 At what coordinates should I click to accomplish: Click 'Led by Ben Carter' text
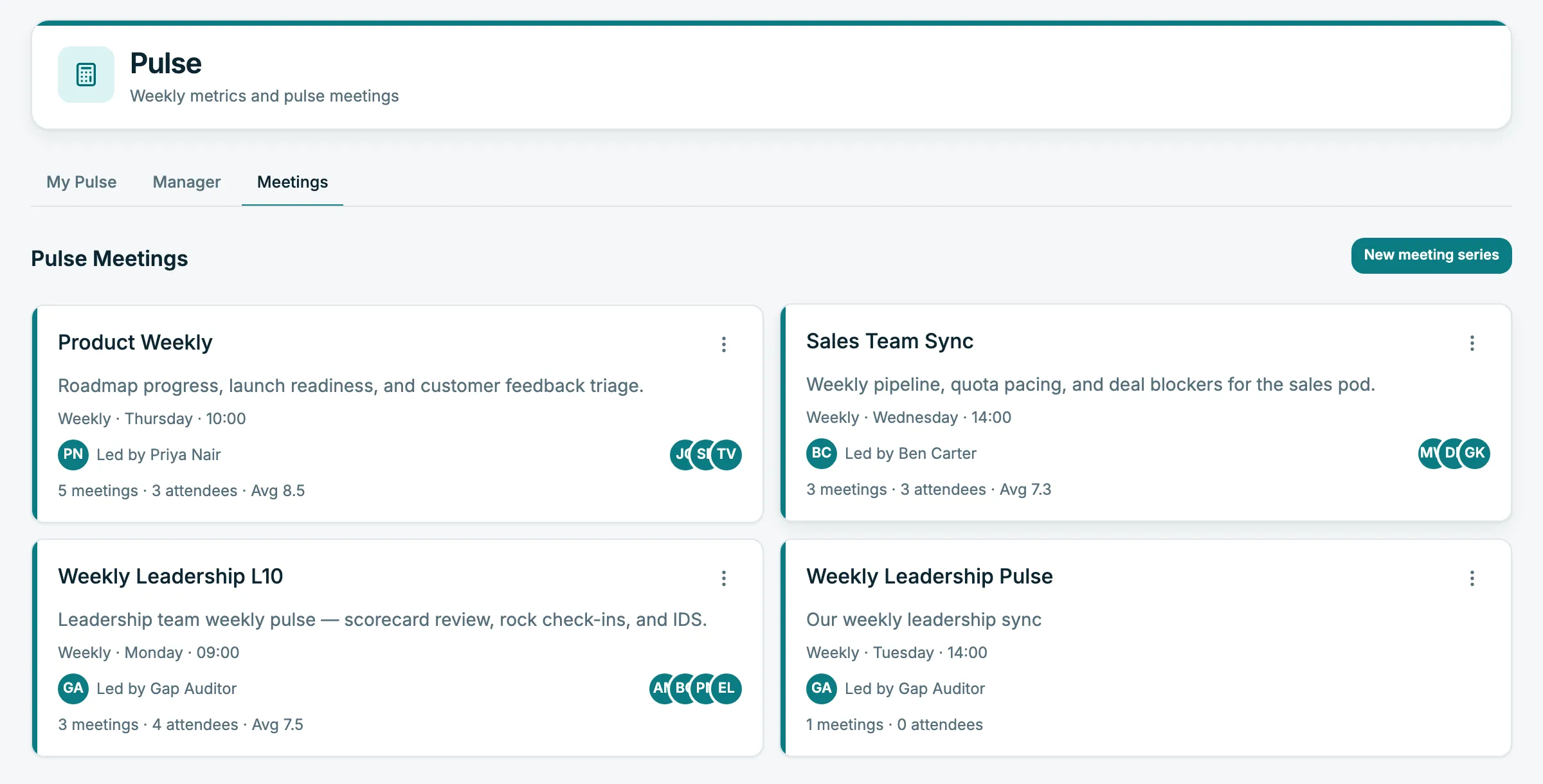click(x=910, y=454)
